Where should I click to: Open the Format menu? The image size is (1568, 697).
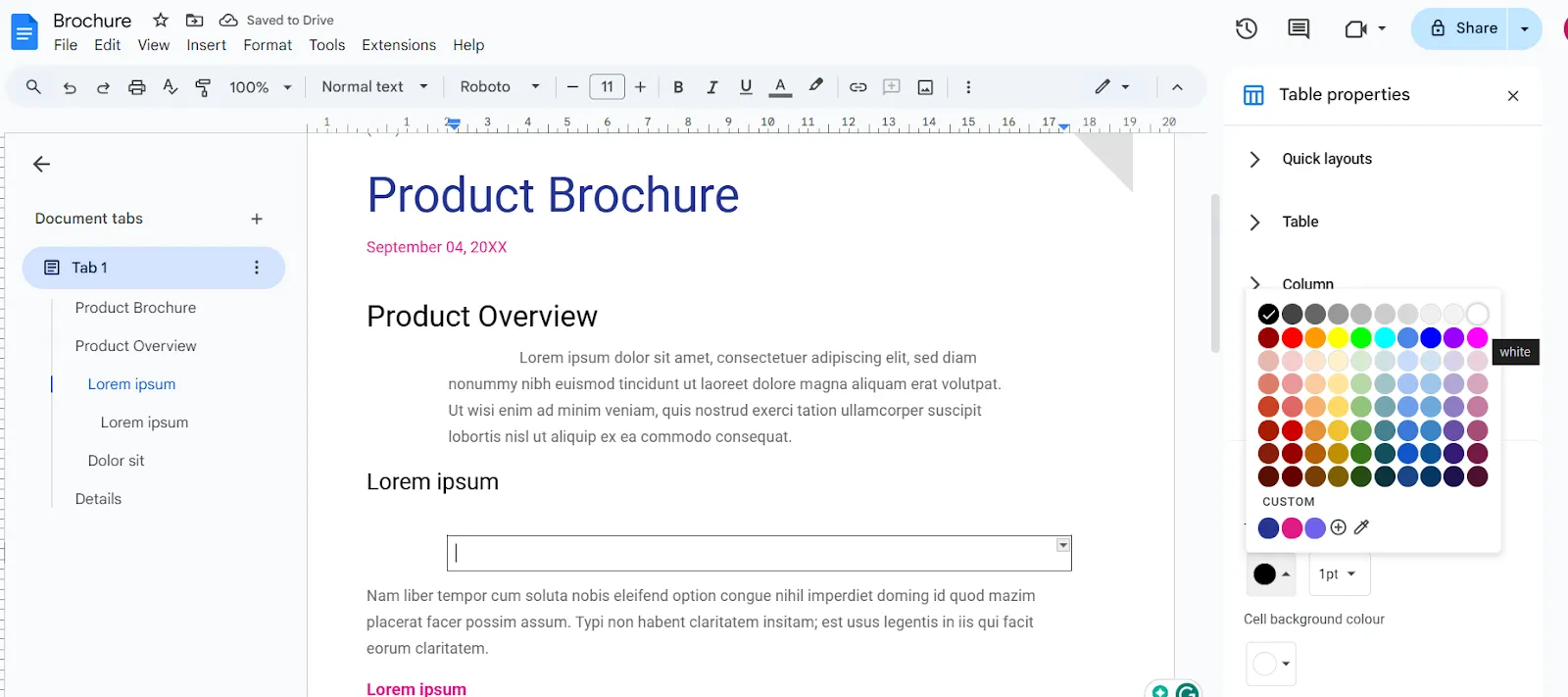coord(268,45)
